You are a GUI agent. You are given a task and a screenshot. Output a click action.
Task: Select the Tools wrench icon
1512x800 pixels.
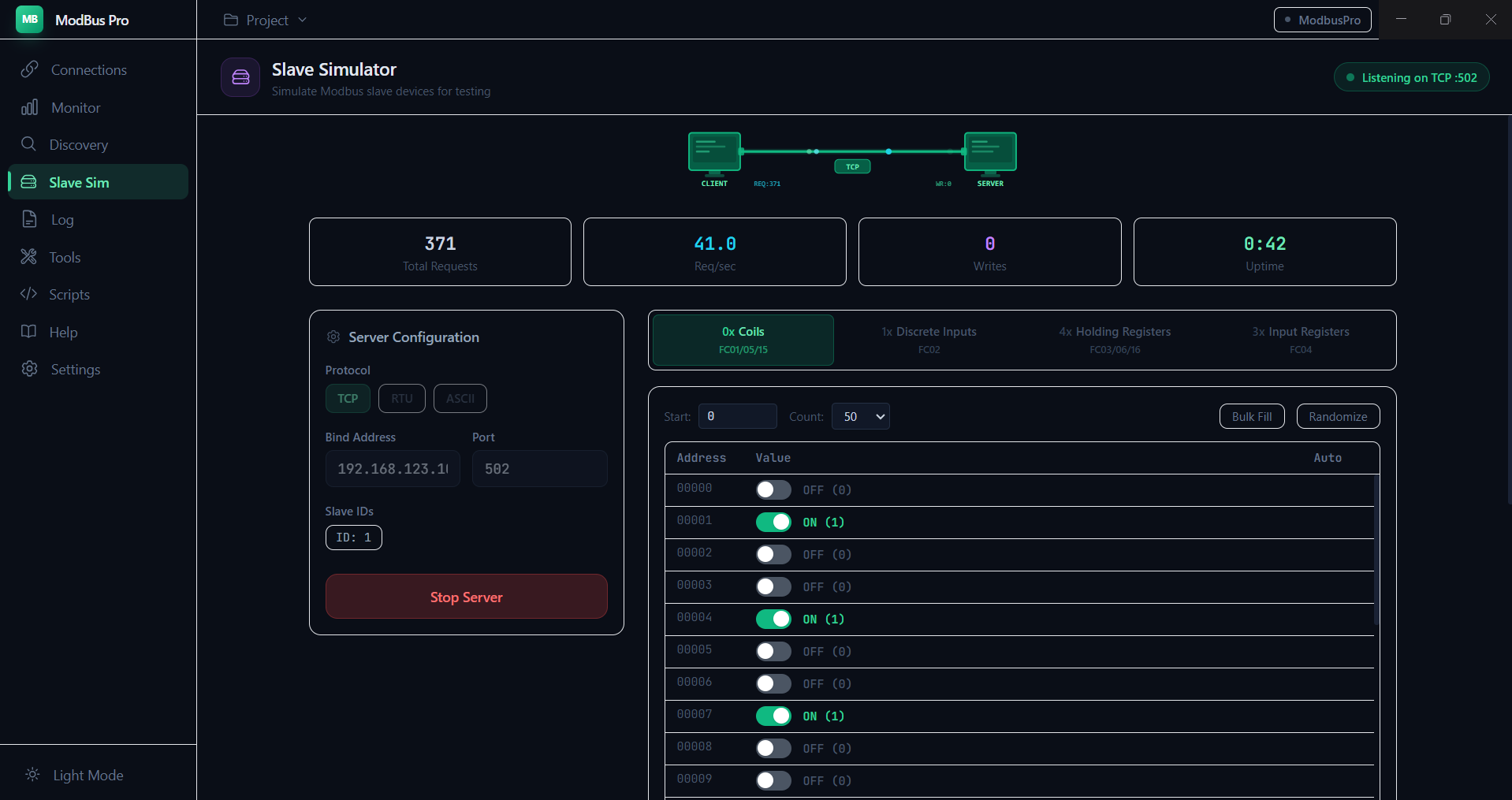(x=28, y=257)
